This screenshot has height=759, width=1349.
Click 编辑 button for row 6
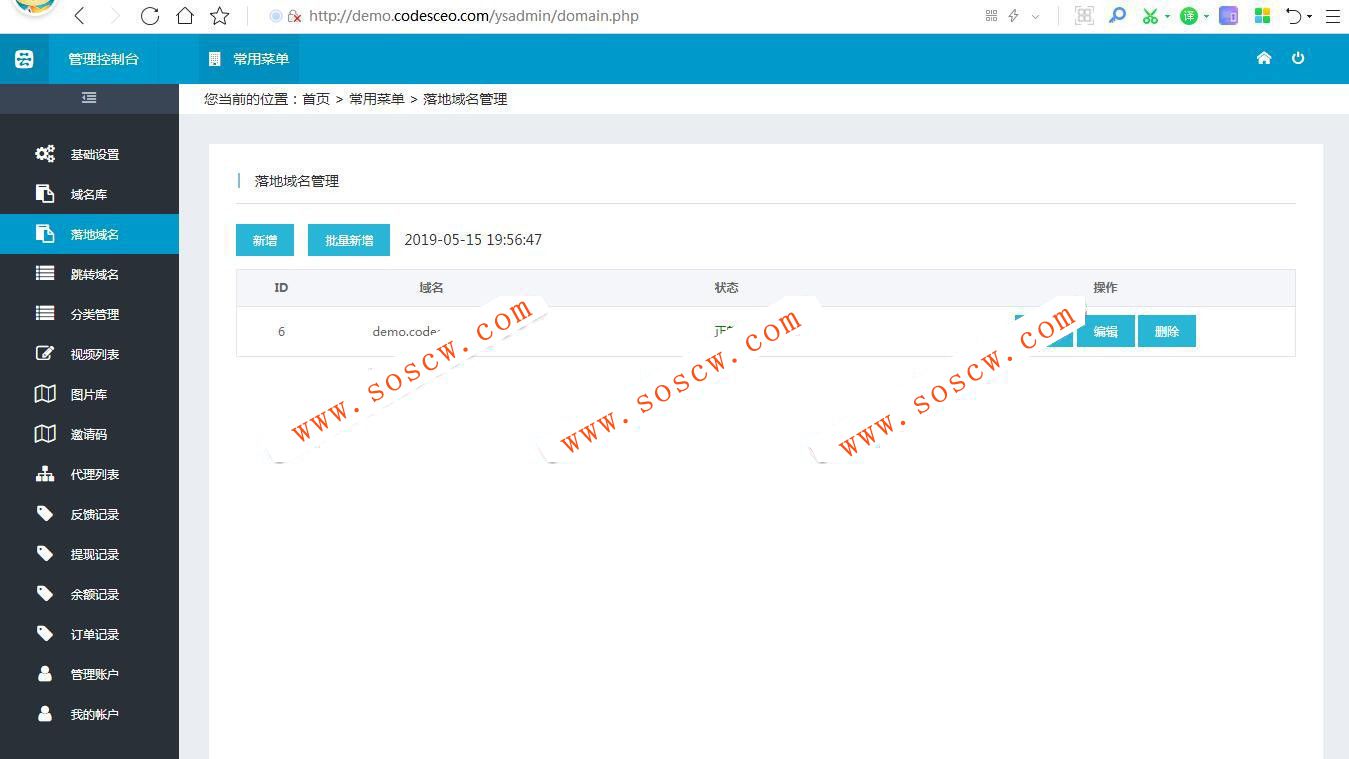tap(1106, 331)
